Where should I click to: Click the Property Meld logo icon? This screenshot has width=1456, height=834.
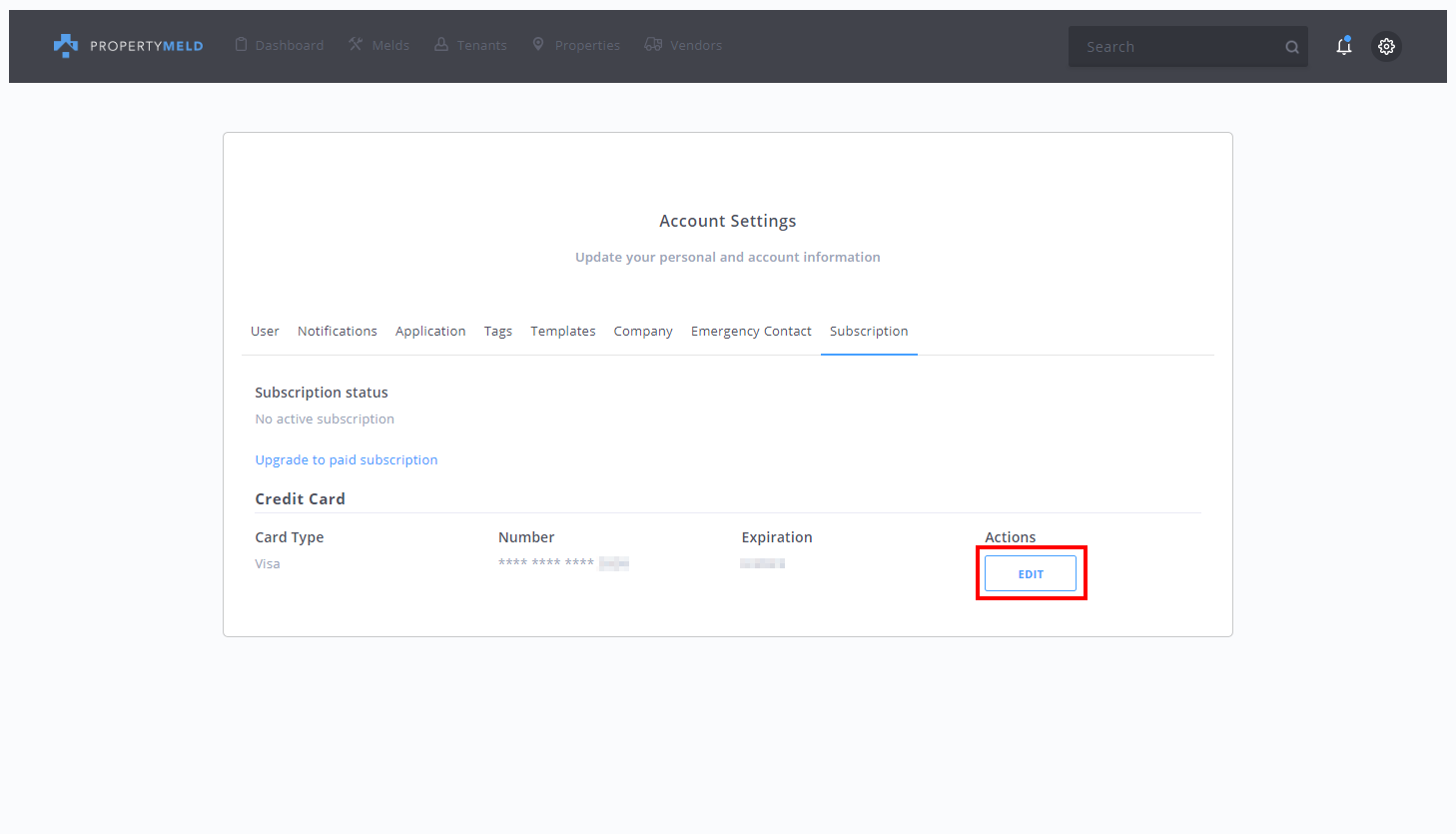[66, 46]
